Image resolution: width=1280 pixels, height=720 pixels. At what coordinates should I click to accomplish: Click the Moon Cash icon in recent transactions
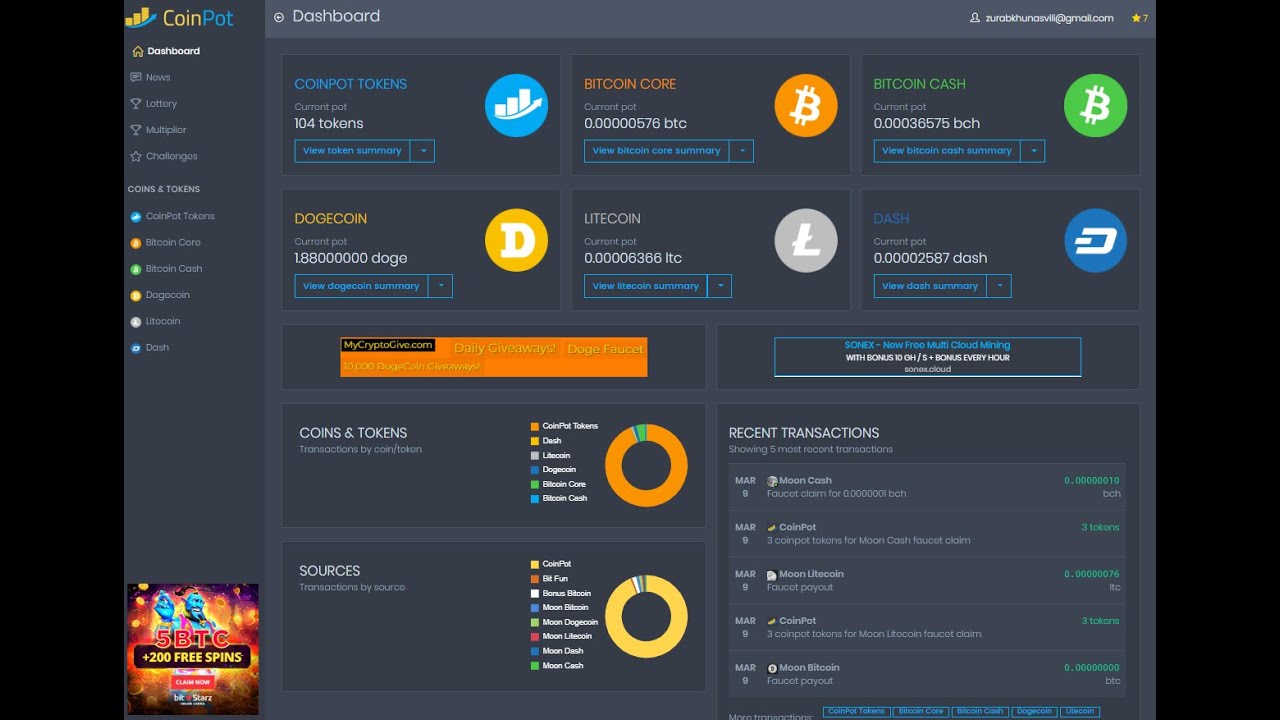772,481
